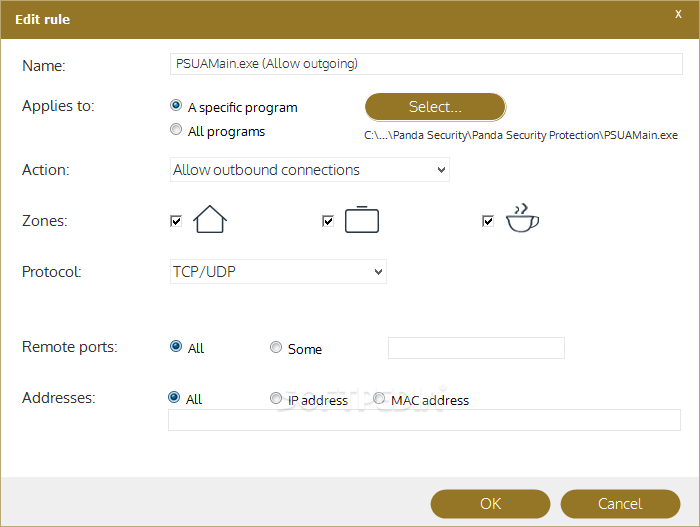The height and width of the screenshot is (527, 700).
Task: Click the Addresses entry field
Action: pyautogui.click(x=424, y=420)
